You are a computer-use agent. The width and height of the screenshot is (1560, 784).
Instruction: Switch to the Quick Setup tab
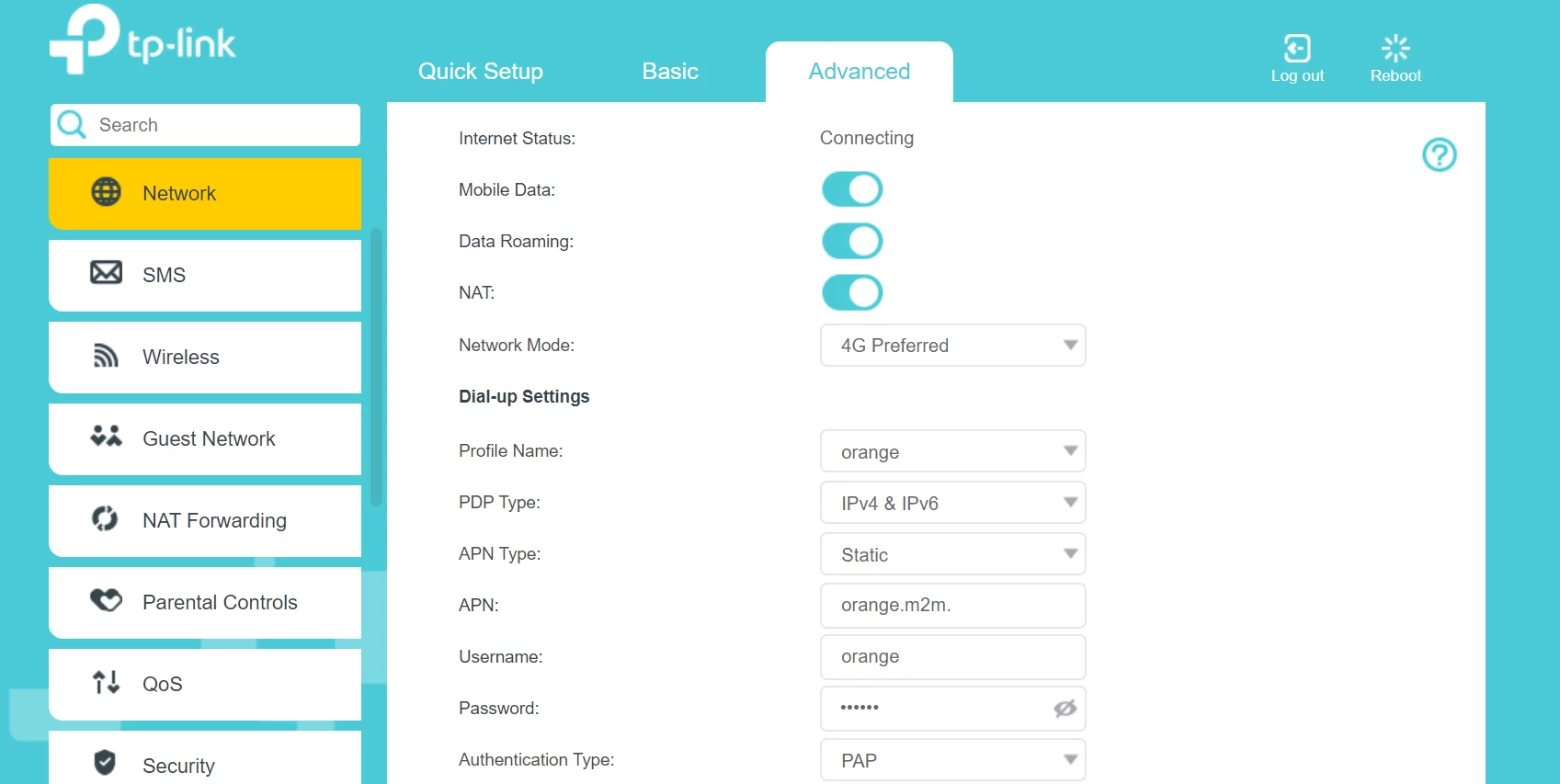click(x=481, y=72)
